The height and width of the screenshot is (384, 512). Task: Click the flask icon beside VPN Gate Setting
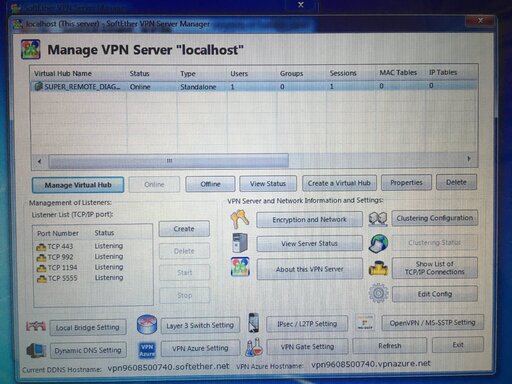pos(254,347)
